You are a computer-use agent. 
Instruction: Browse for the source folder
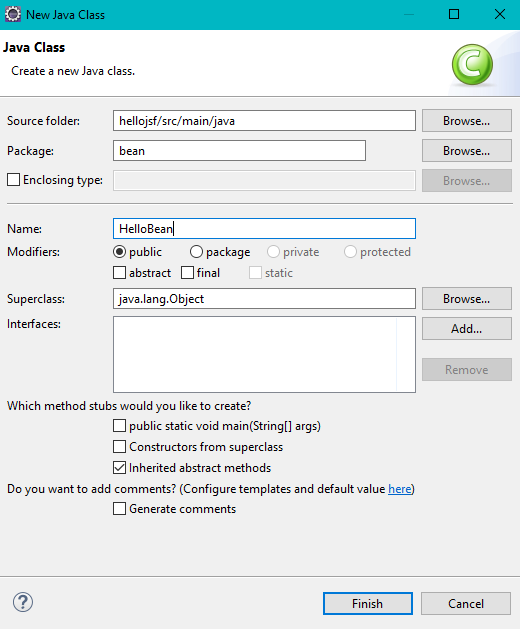click(x=467, y=121)
